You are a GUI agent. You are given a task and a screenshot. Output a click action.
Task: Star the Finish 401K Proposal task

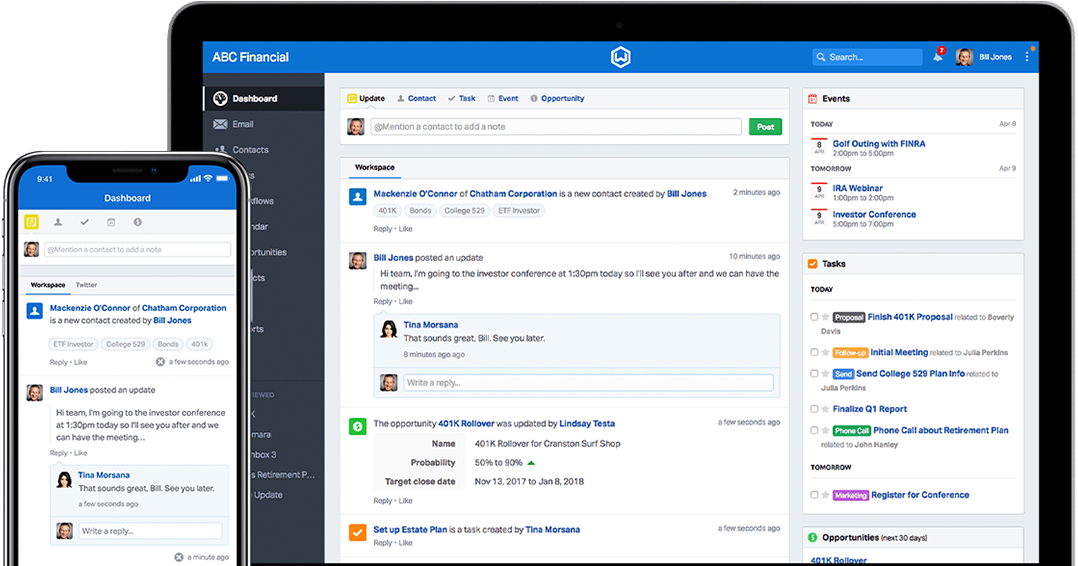pos(825,318)
